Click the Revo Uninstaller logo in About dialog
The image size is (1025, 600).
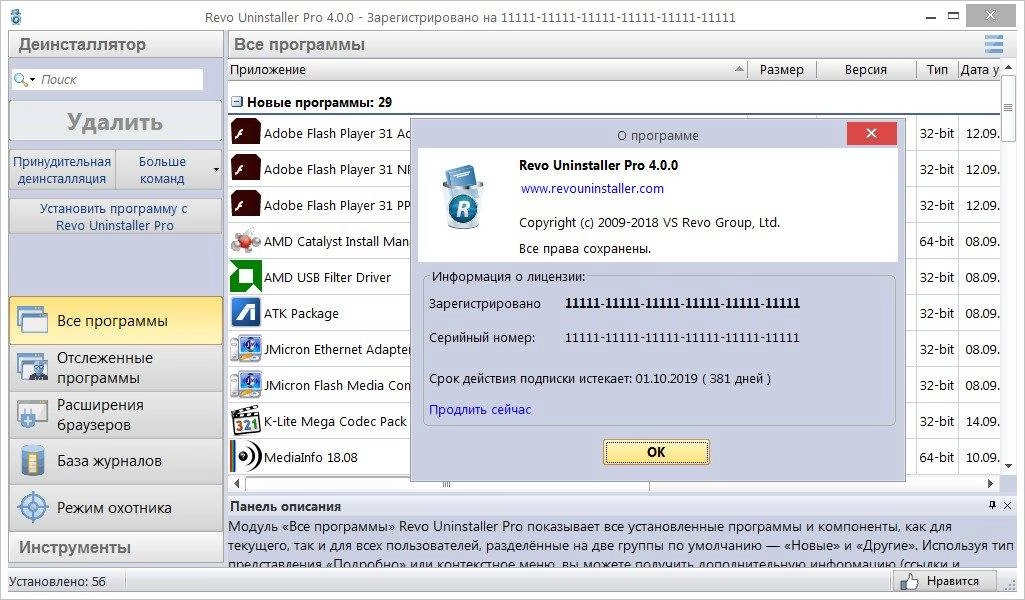point(463,196)
